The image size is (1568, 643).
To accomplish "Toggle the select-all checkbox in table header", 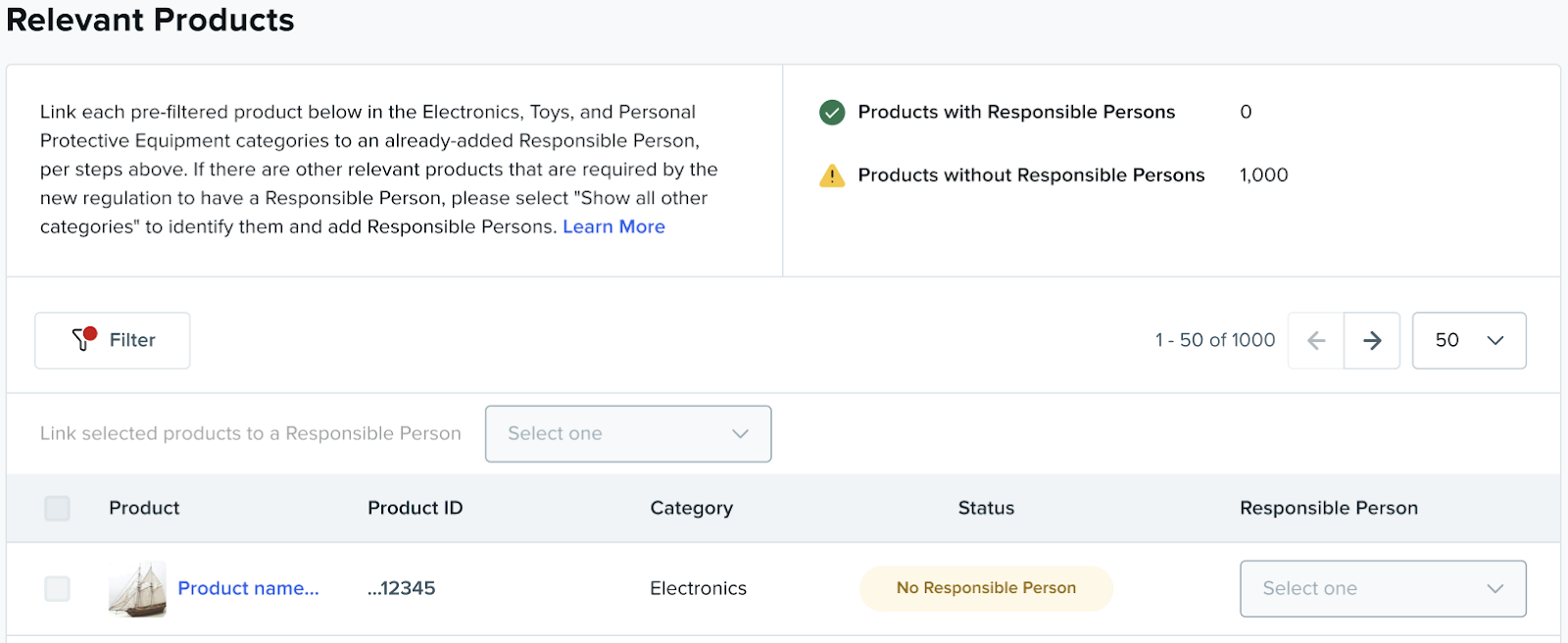I will pos(58,508).
